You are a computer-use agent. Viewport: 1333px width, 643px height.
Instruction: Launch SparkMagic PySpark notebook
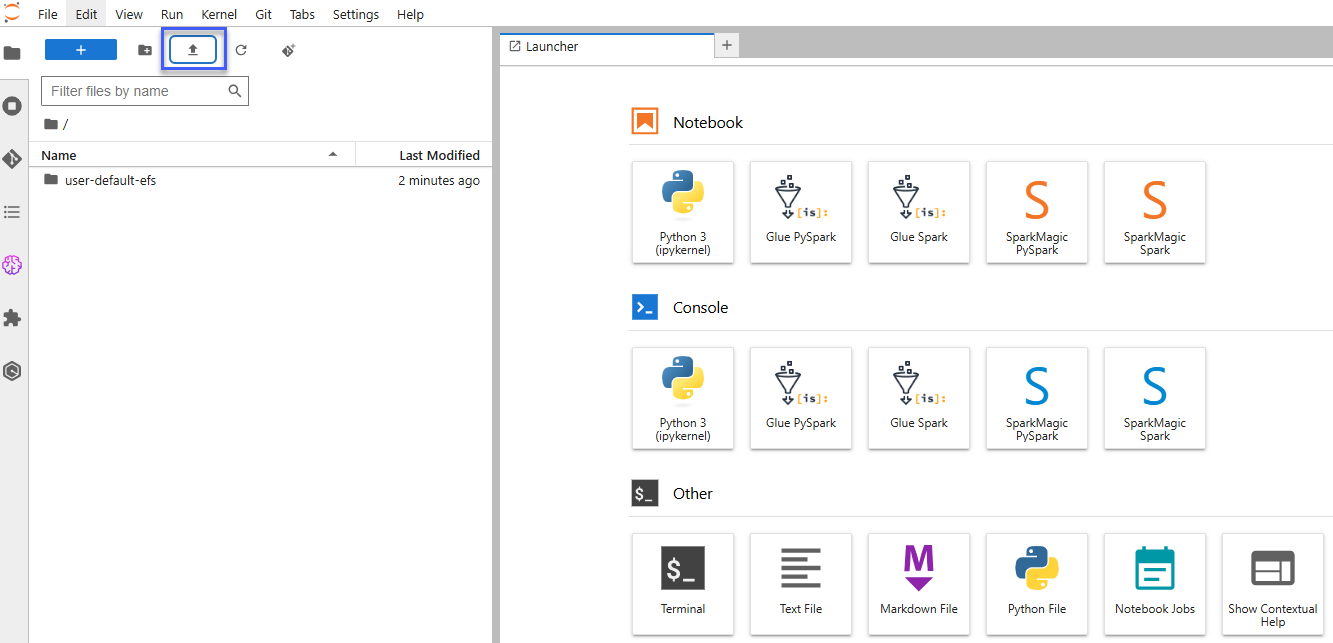click(x=1037, y=213)
